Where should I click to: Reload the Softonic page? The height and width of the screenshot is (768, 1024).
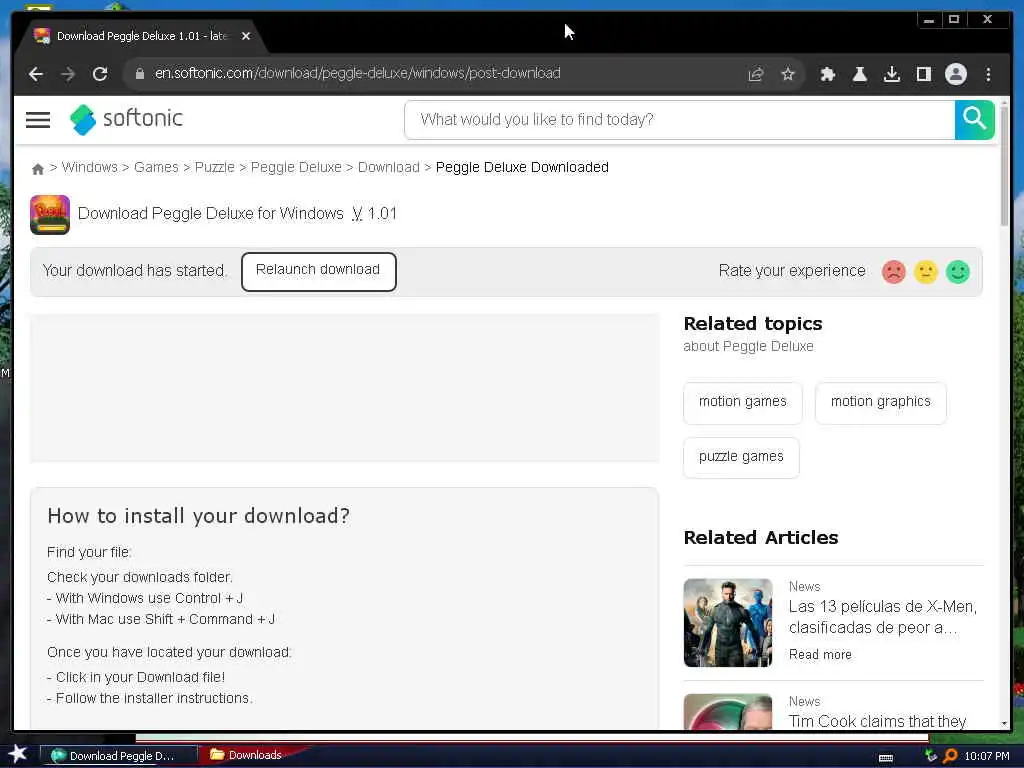[100, 74]
